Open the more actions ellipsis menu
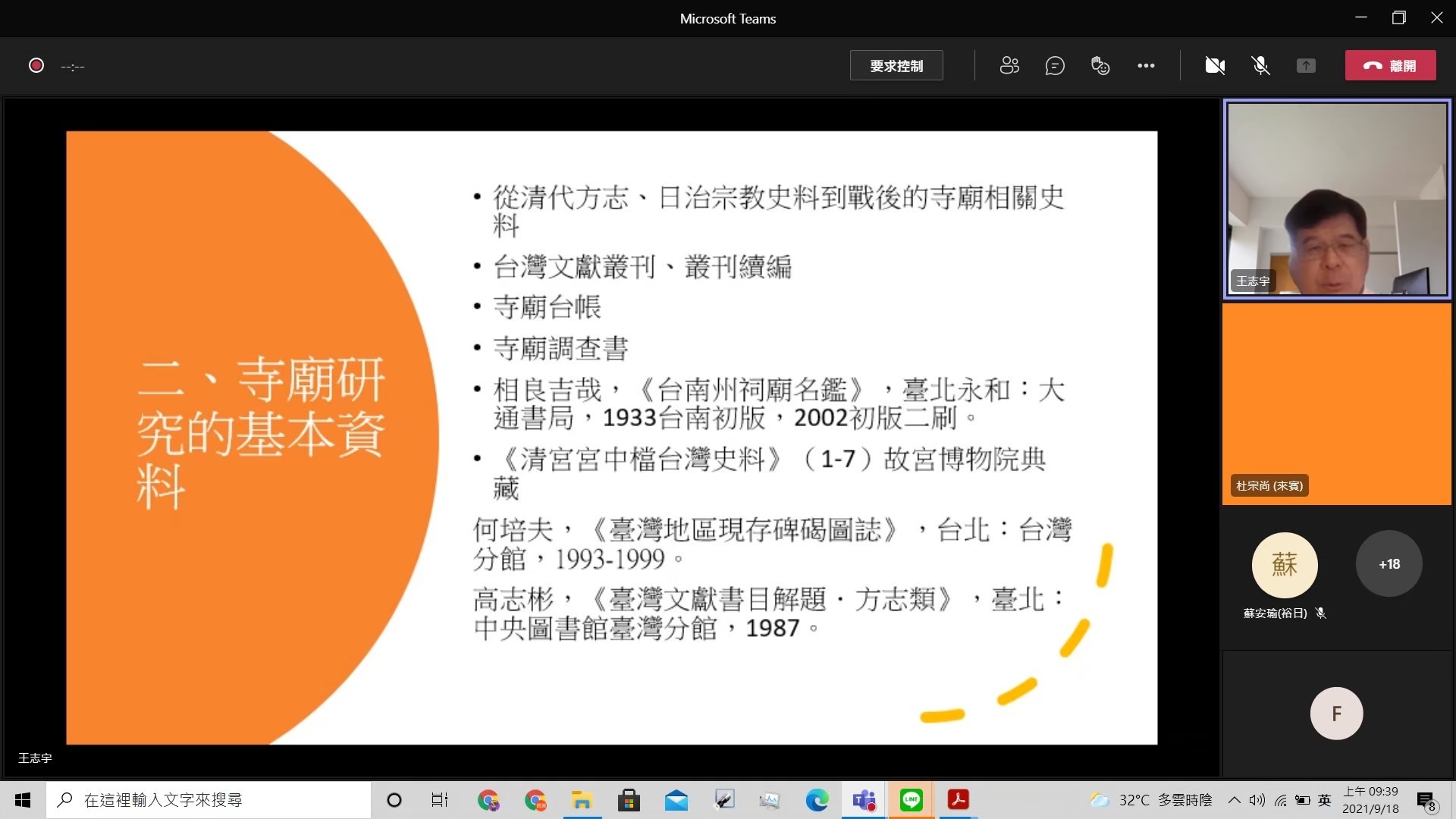This screenshot has width=1456, height=819. tap(1146, 66)
